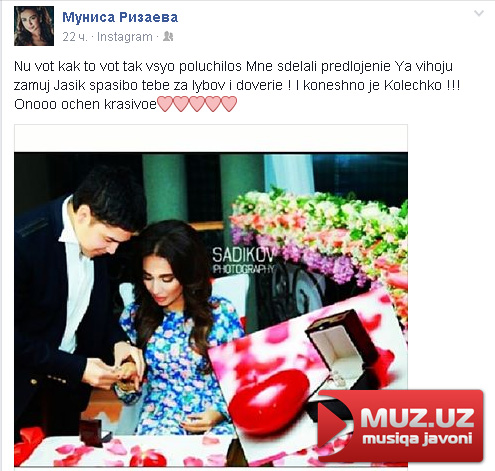
Task: Click the "musiqa javoni" tagline
Action: (x=417, y=438)
